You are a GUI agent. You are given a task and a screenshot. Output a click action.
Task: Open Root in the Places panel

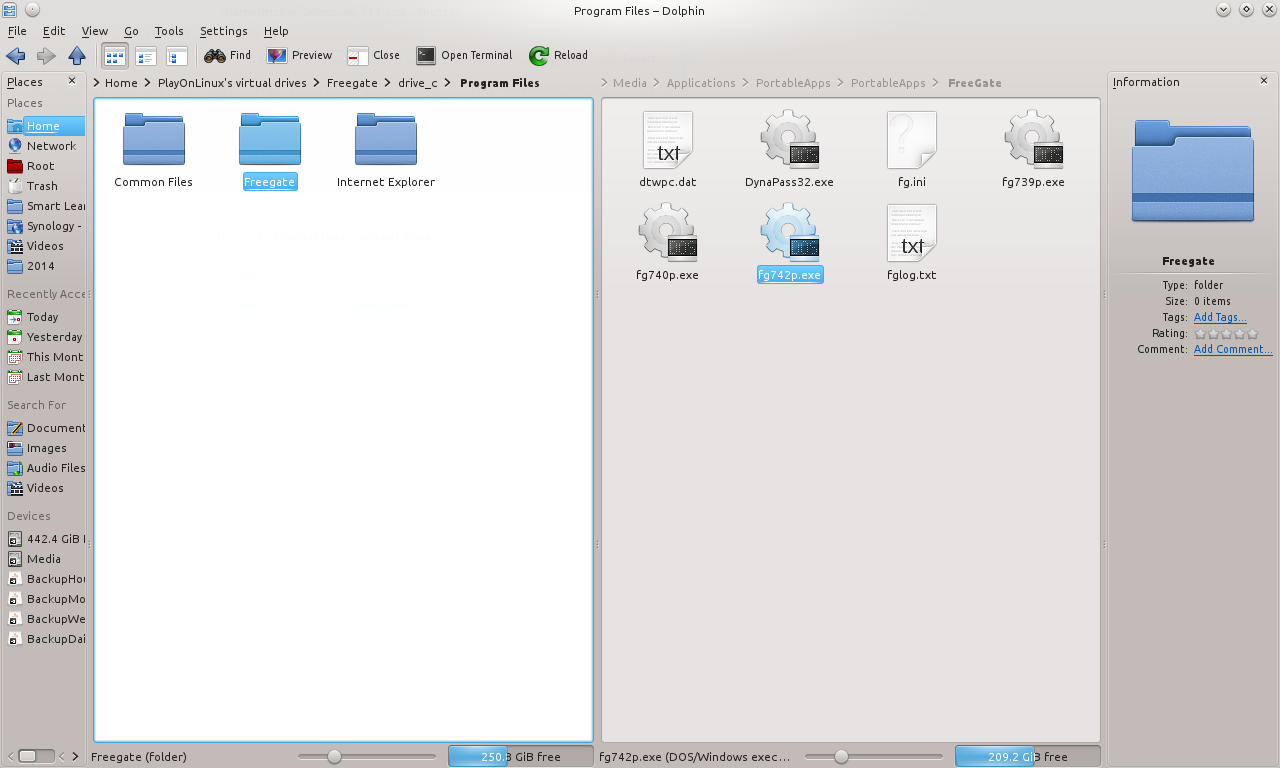pos(44,166)
